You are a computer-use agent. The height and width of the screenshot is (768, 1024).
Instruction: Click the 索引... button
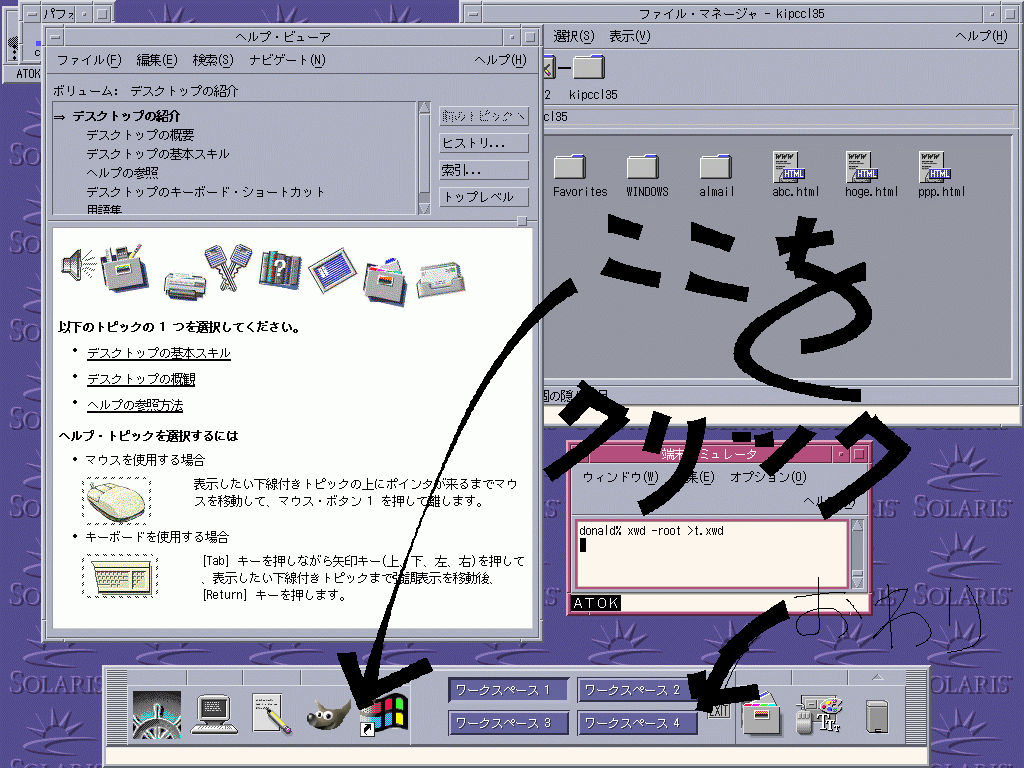[484, 170]
